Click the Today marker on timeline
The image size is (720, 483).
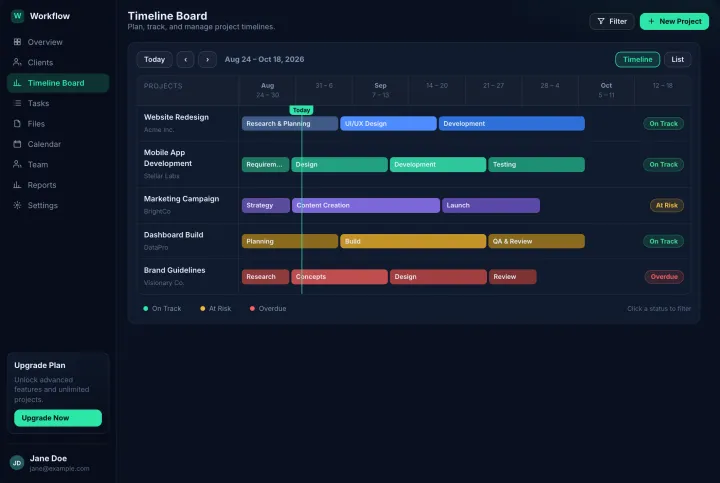(301, 110)
